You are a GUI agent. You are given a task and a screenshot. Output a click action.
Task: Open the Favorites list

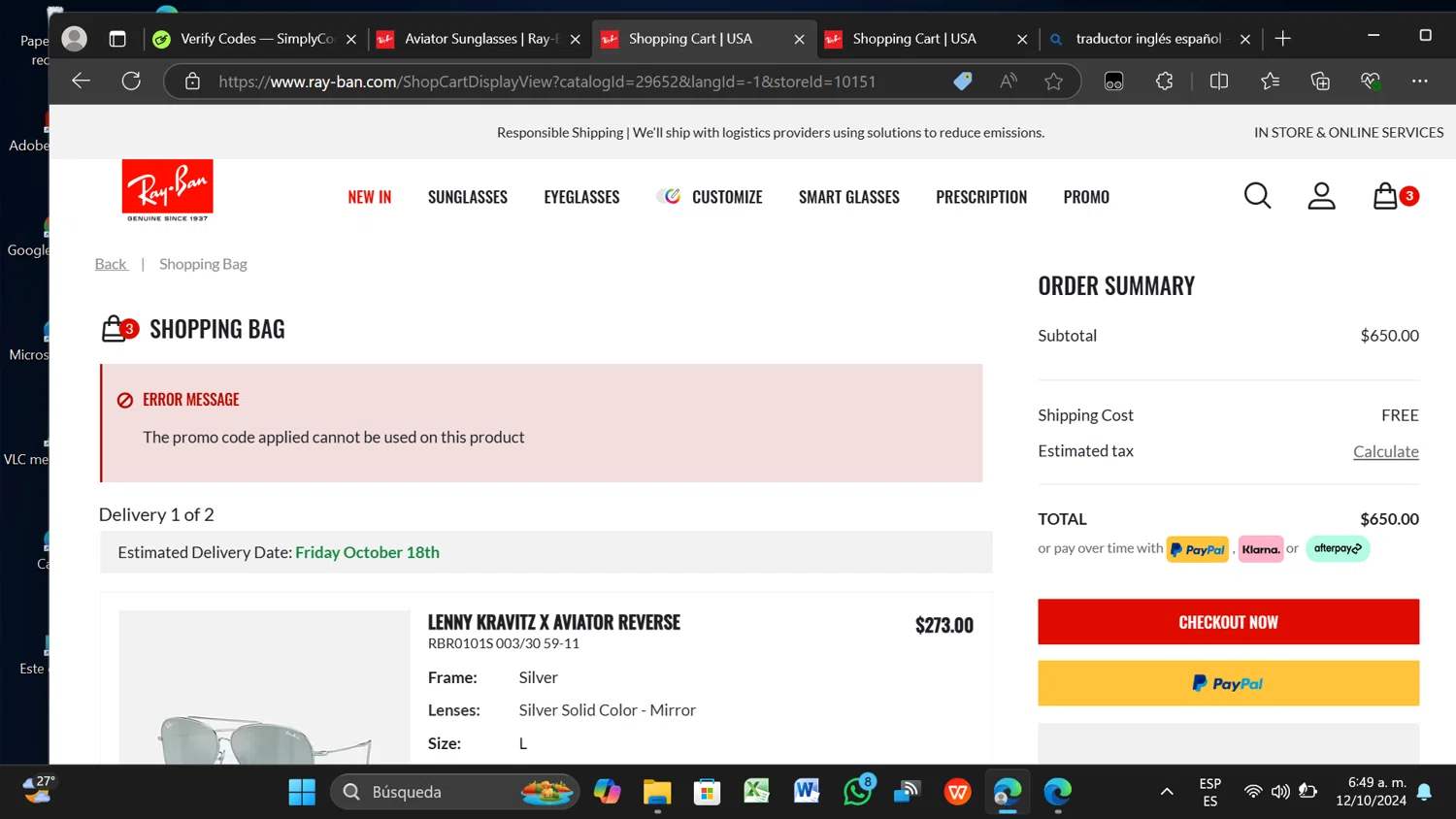click(1270, 82)
